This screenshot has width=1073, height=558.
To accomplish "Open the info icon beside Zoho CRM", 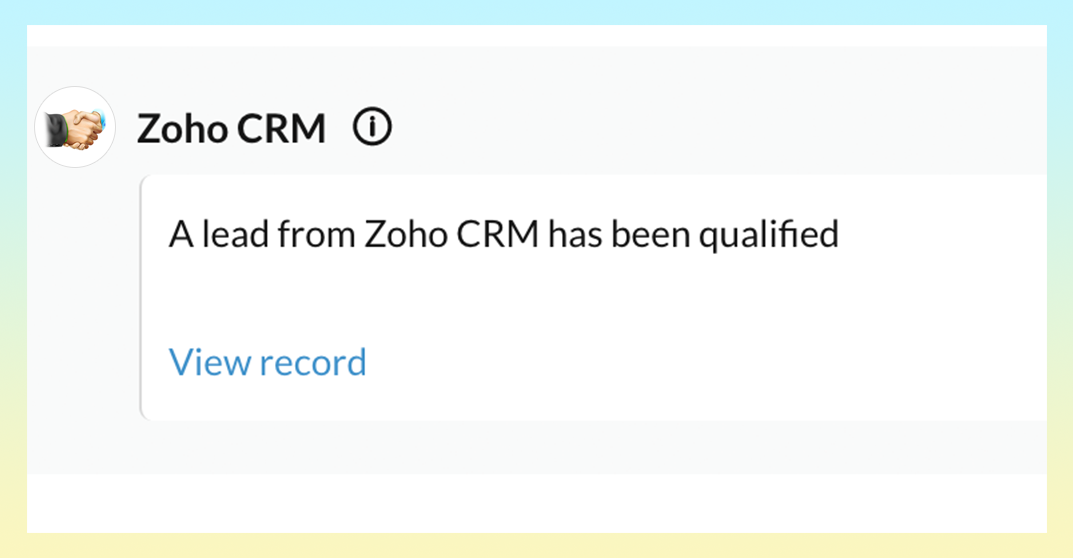I will point(373,127).
